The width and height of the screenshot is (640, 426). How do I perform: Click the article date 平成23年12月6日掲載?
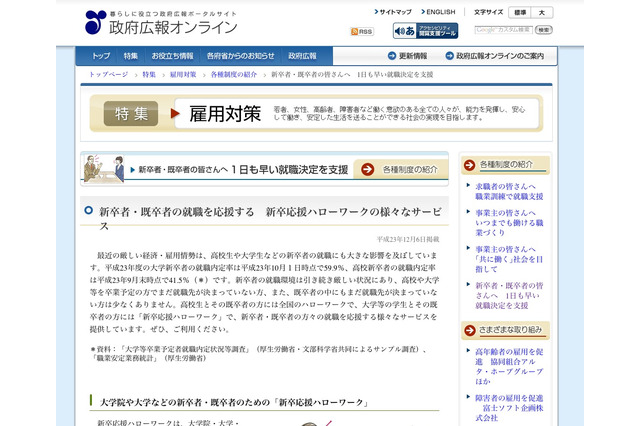click(x=408, y=239)
